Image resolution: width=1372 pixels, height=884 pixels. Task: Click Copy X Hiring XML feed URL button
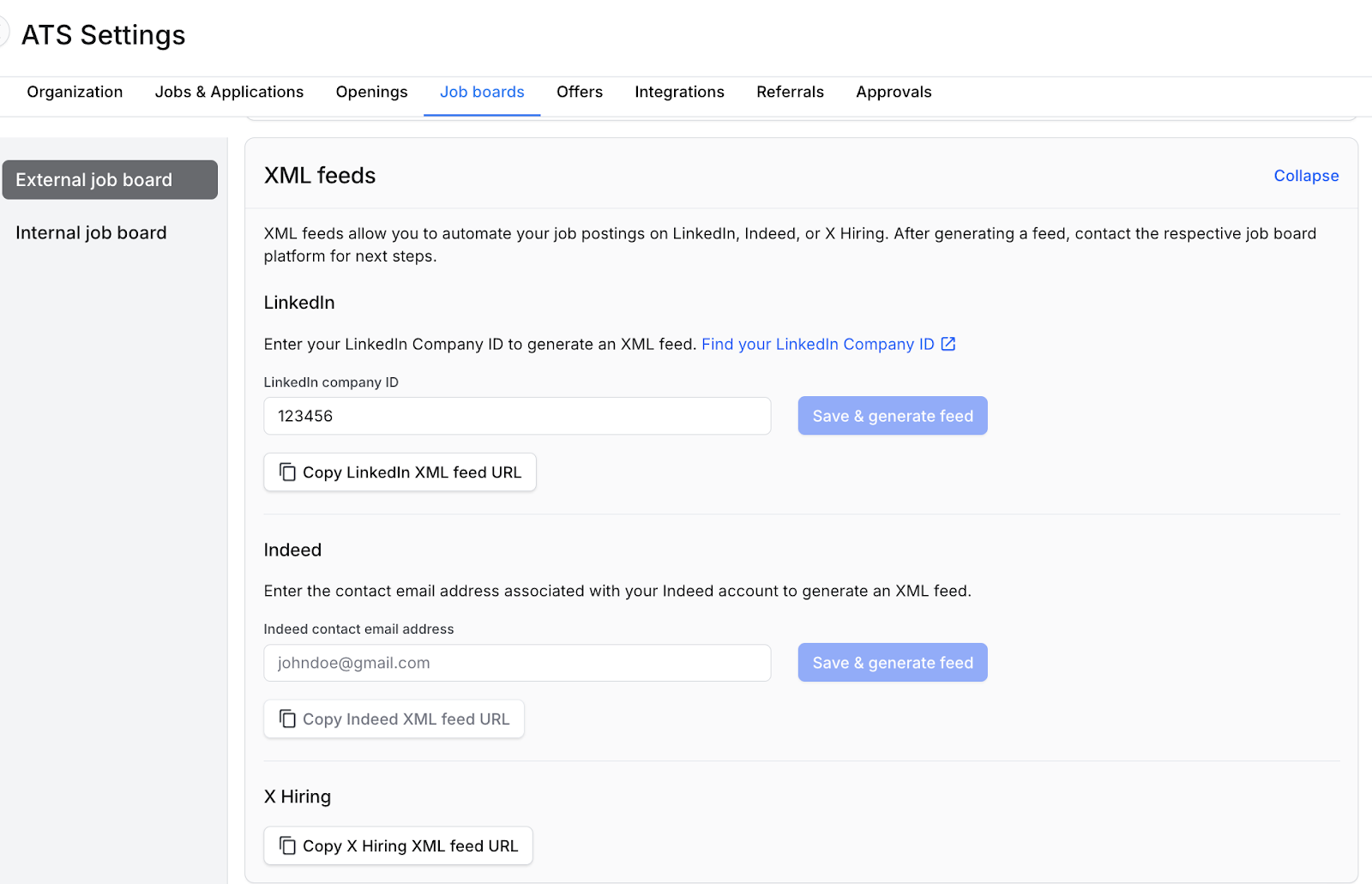coord(398,846)
